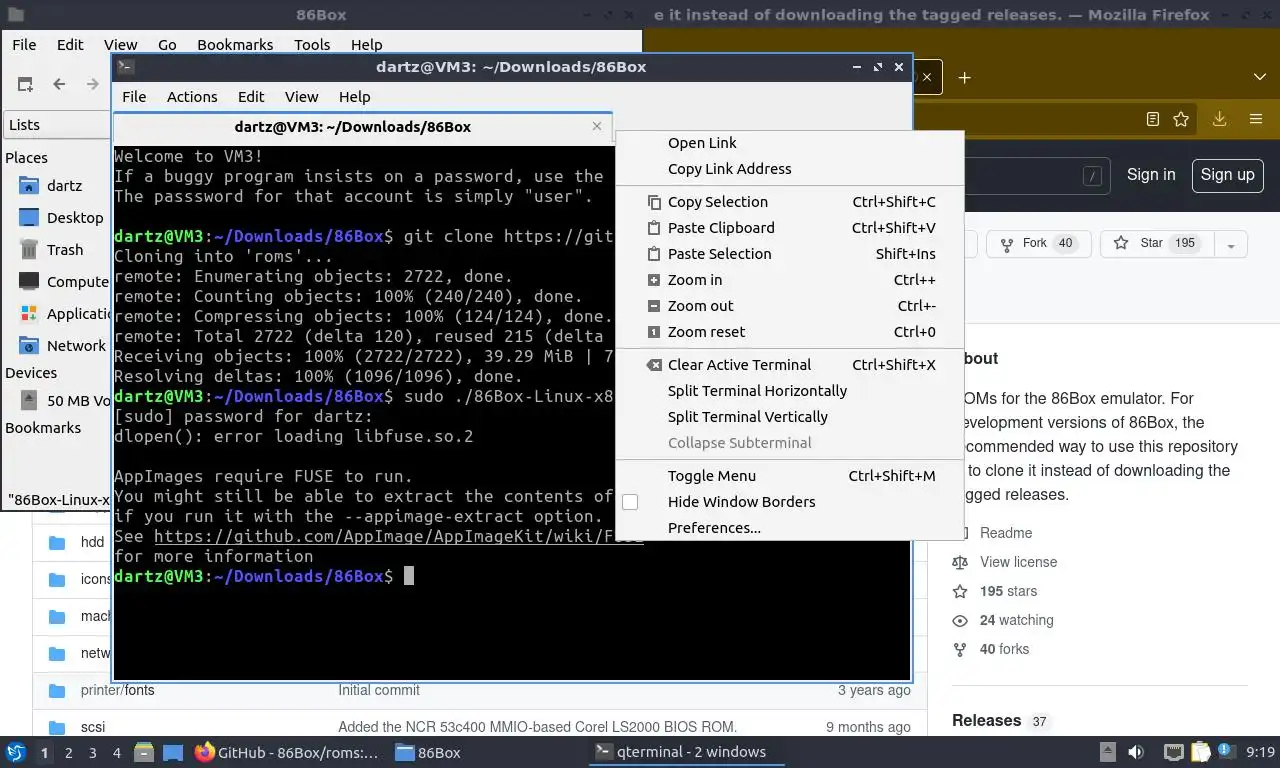Click the application menu icon in taskbar
This screenshot has height=768, width=1280.
tap(16, 752)
